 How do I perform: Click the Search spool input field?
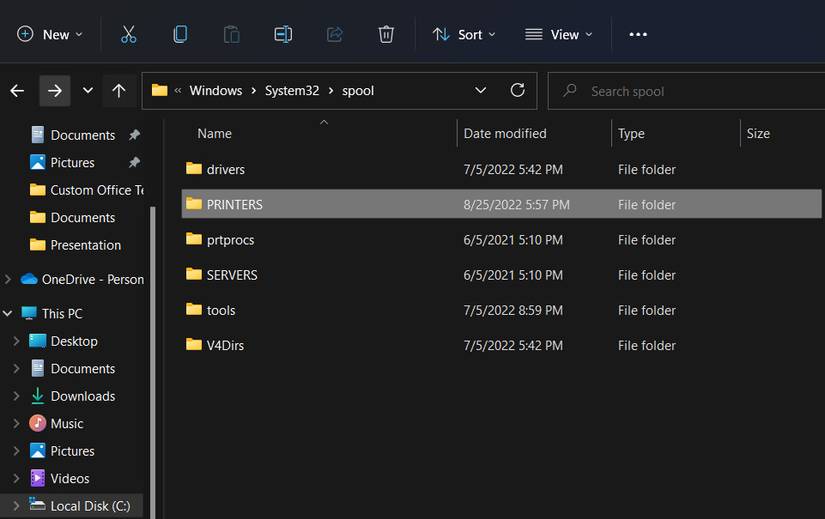coord(690,91)
